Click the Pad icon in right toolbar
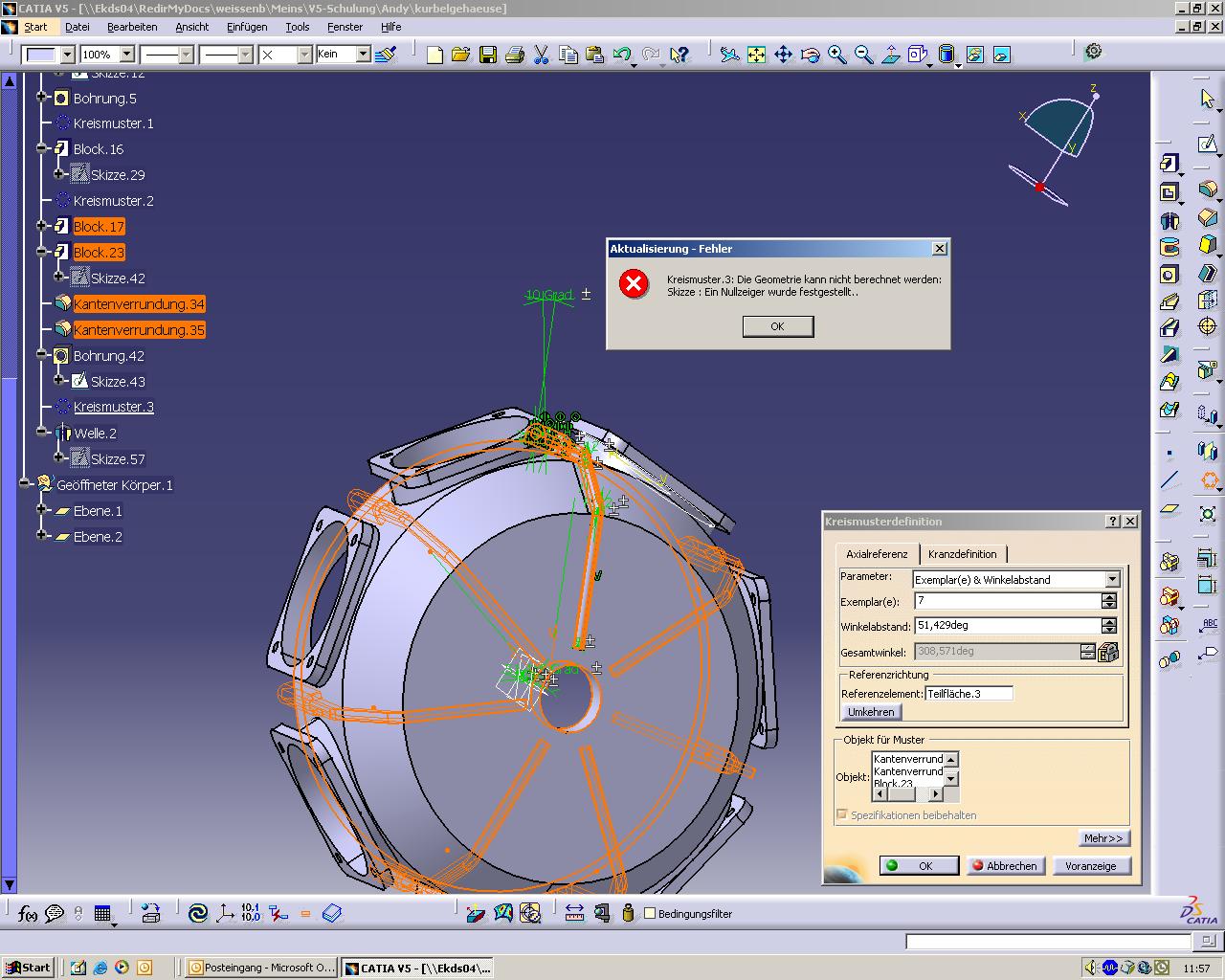 tap(1169, 164)
